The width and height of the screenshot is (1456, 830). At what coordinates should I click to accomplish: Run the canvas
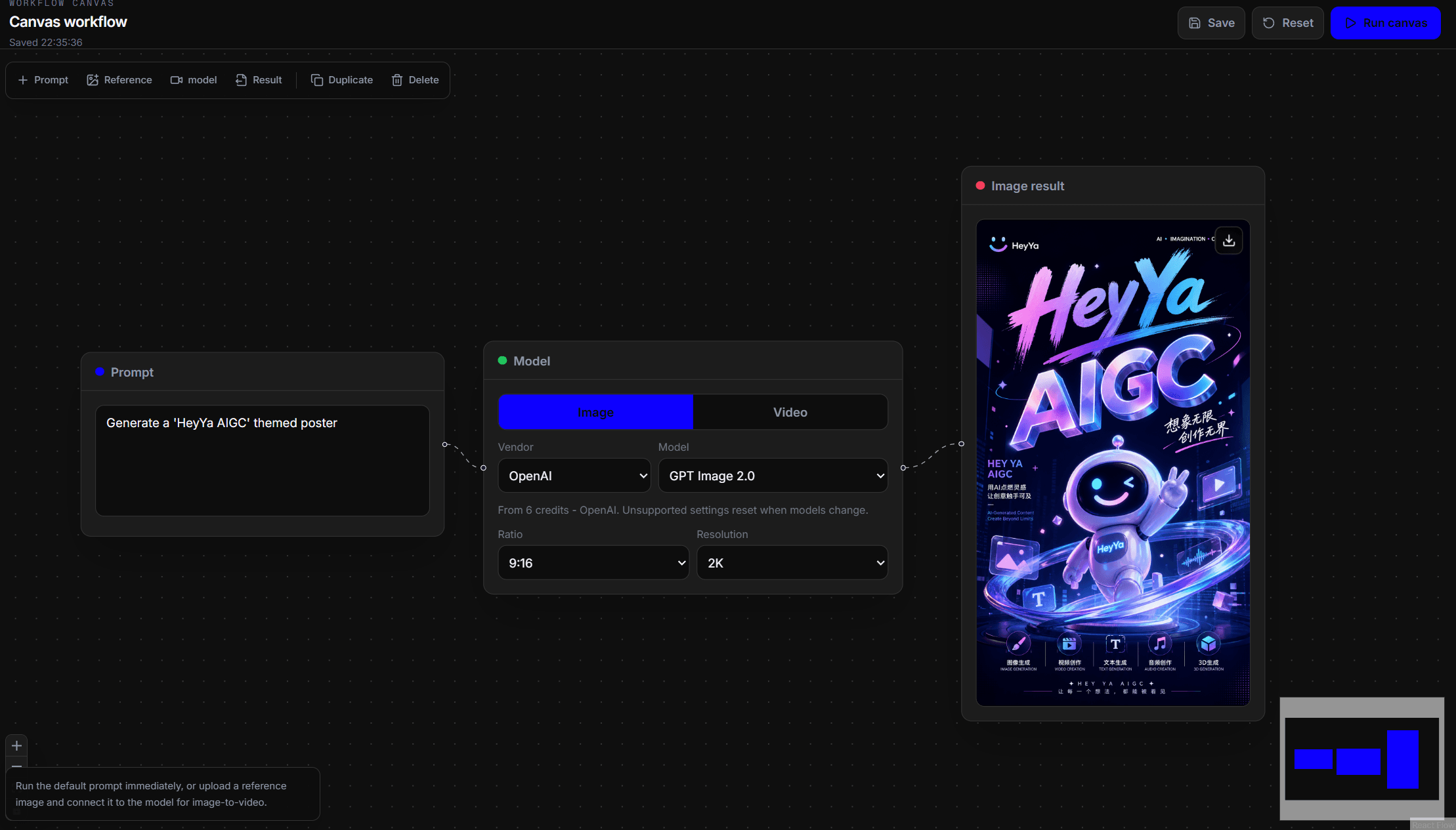coord(1386,23)
